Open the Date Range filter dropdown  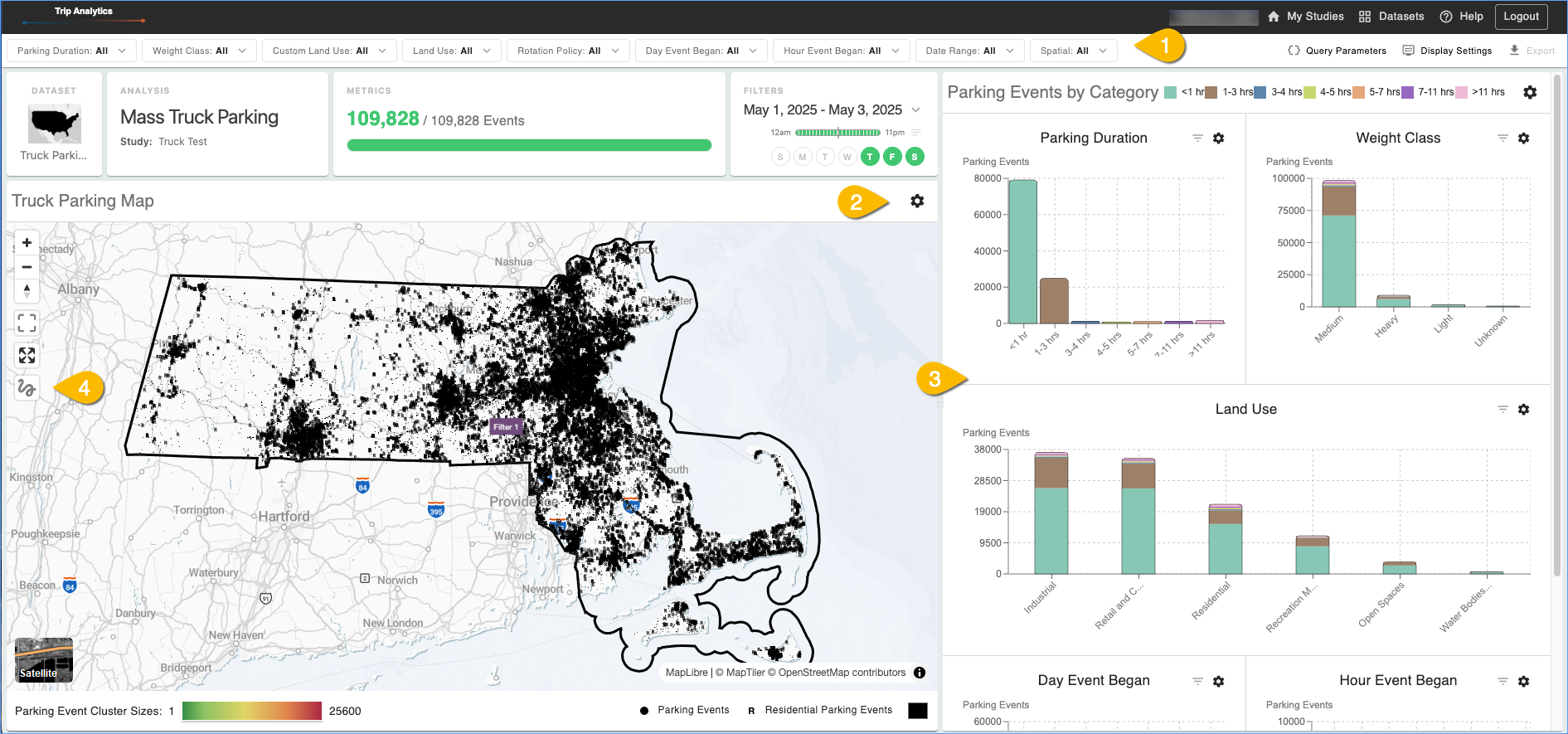click(x=970, y=51)
